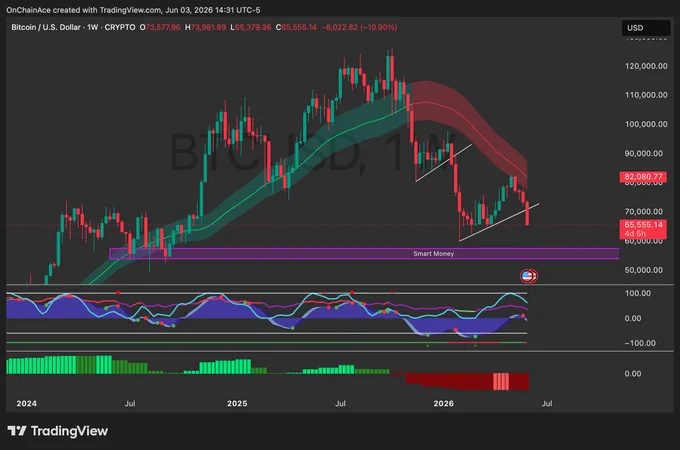Click the 65,555.14 current price label
The image size is (680, 450).
643,225
